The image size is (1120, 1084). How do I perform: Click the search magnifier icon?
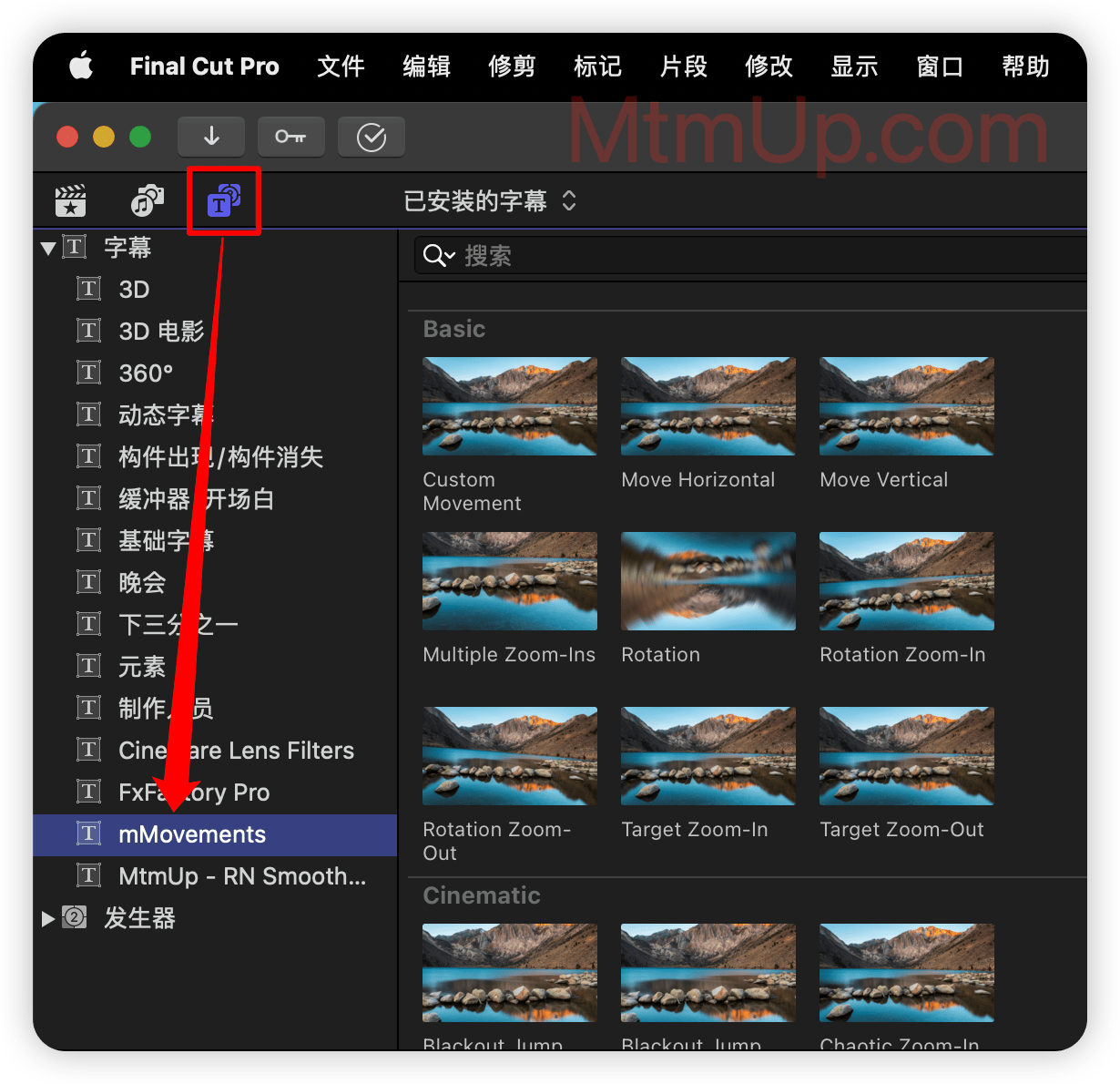point(437,255)
